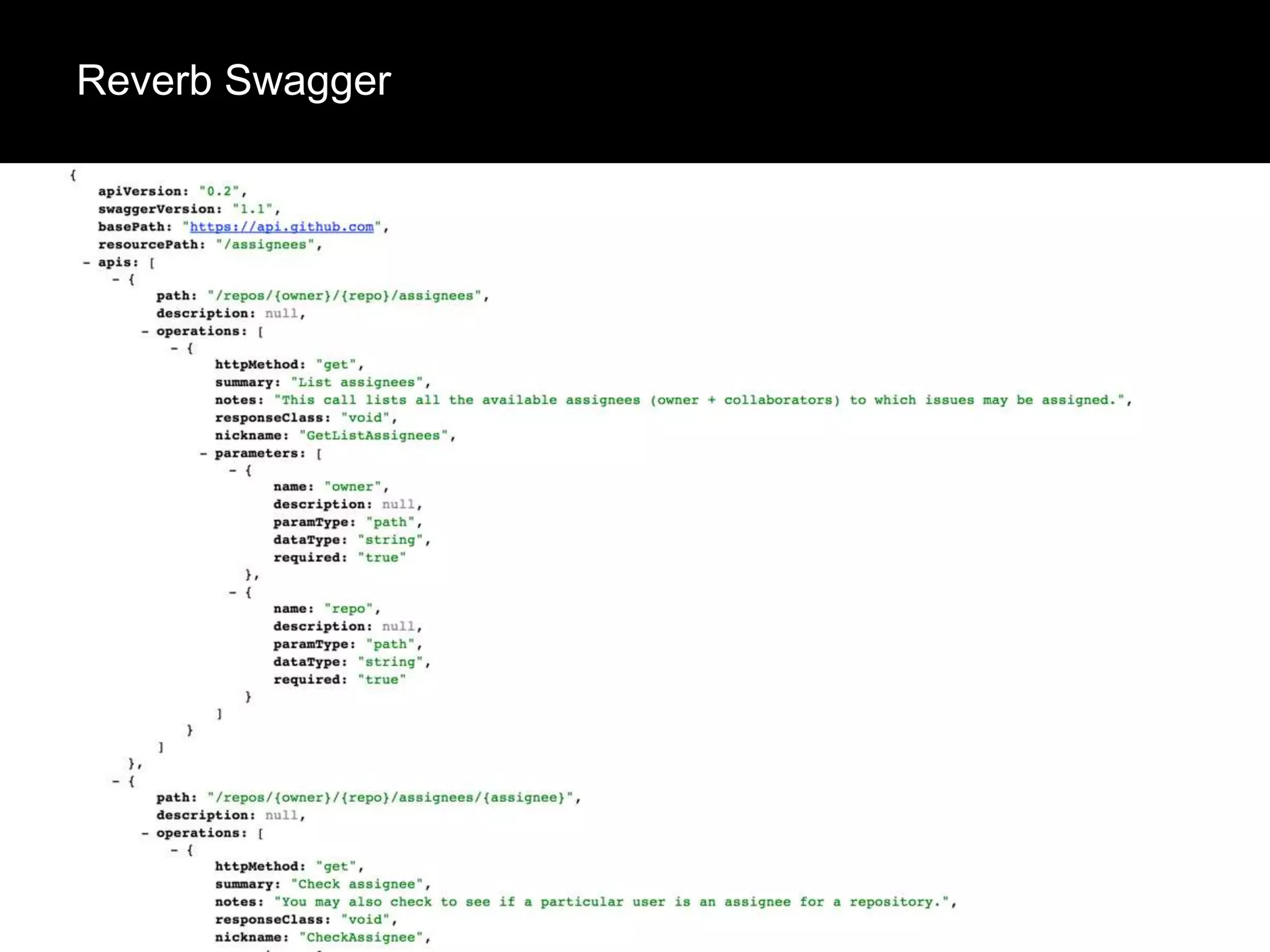Click responseClass "void" under List assignees
The height and width of the screenshot is (952, 1270).
(365, 418)
